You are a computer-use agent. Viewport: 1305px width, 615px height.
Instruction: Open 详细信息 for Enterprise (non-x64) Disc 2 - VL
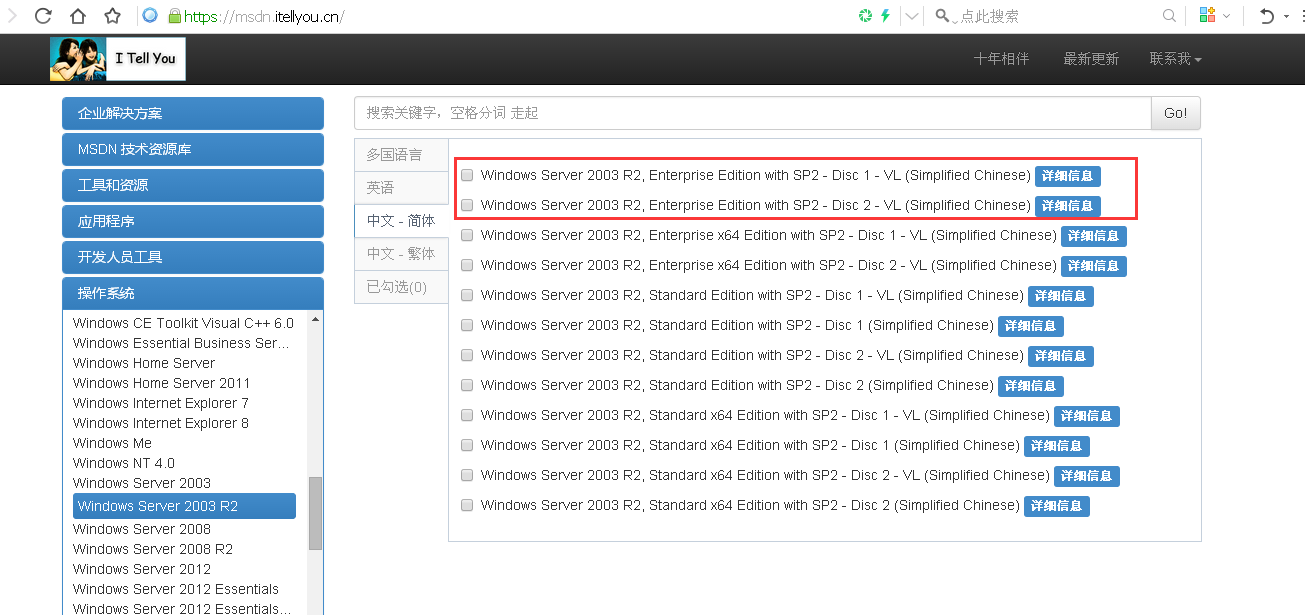(1068, 206)
